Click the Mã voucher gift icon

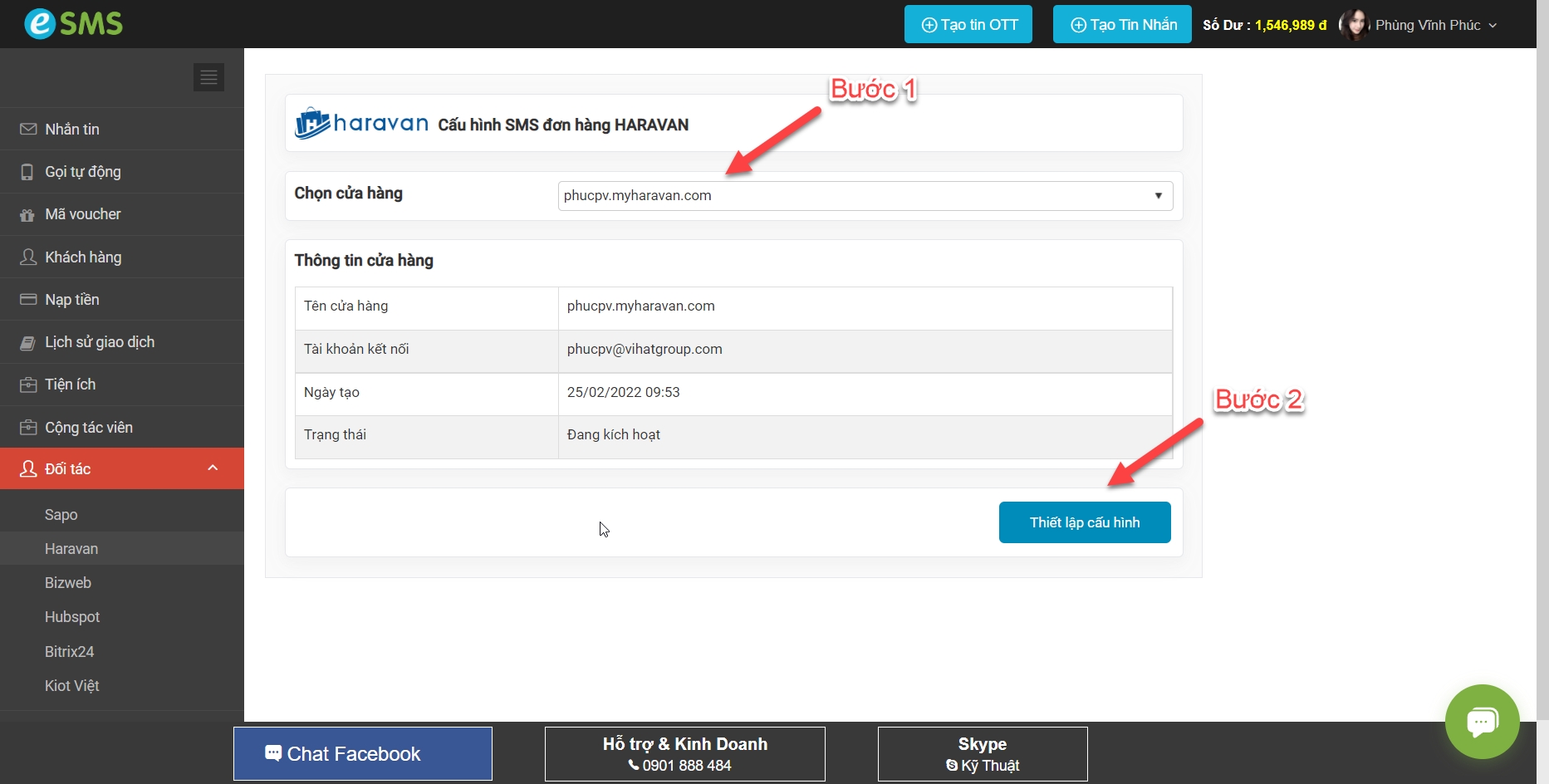tap(28, 215)
